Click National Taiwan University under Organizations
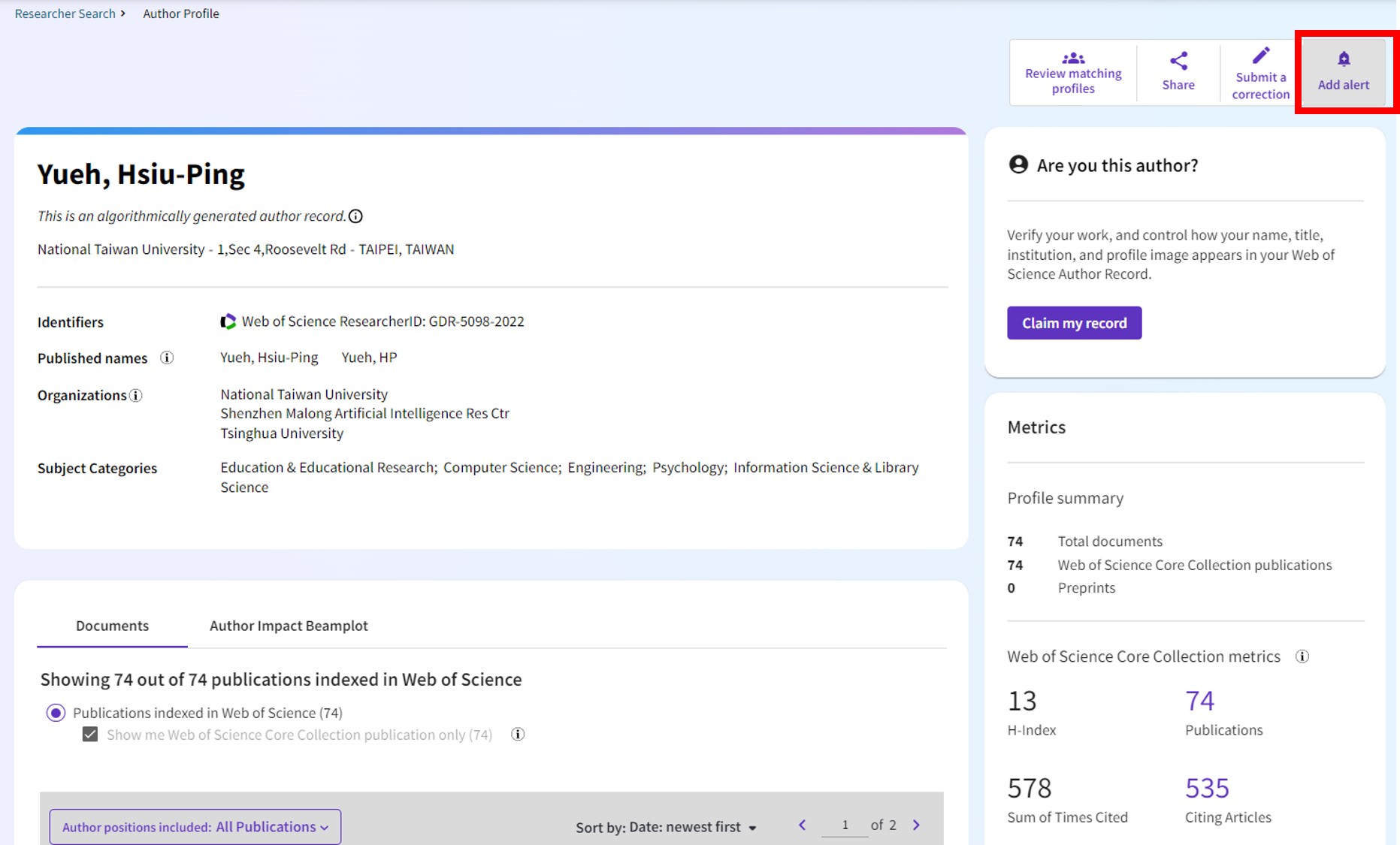 [304, 394]
